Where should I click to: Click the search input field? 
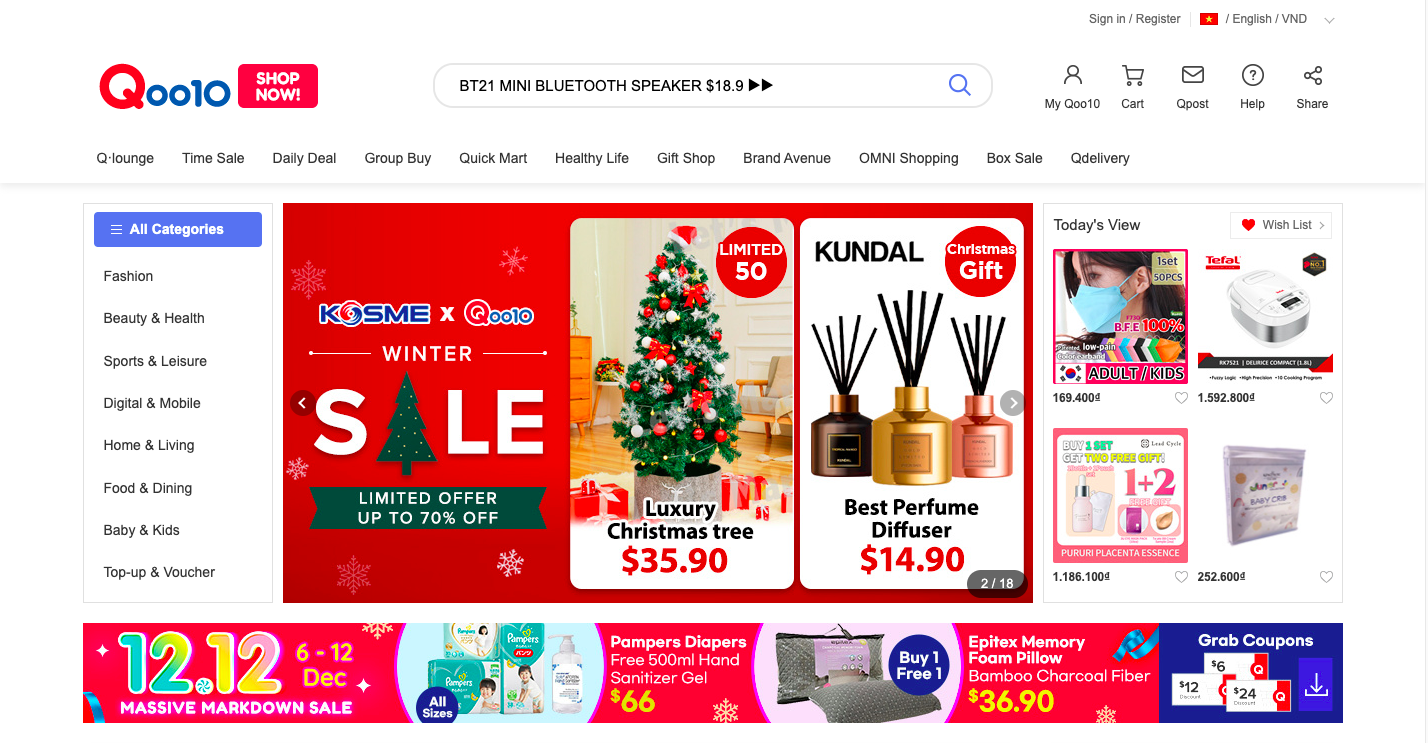(690, 86)
